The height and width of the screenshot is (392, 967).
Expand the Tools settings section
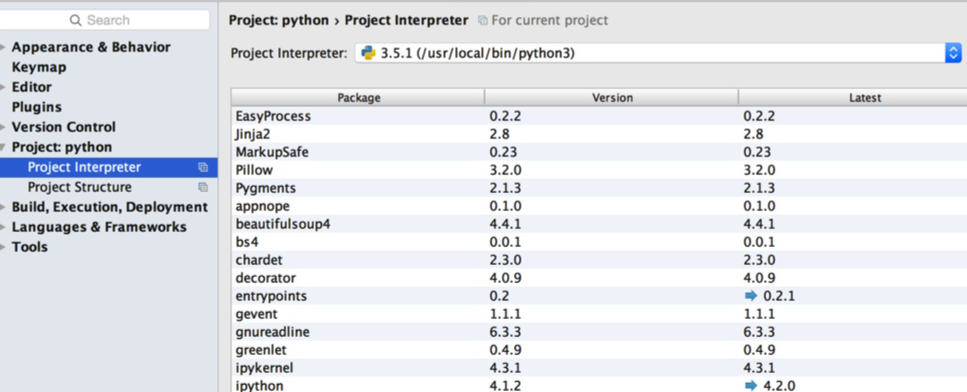point(3,247)
